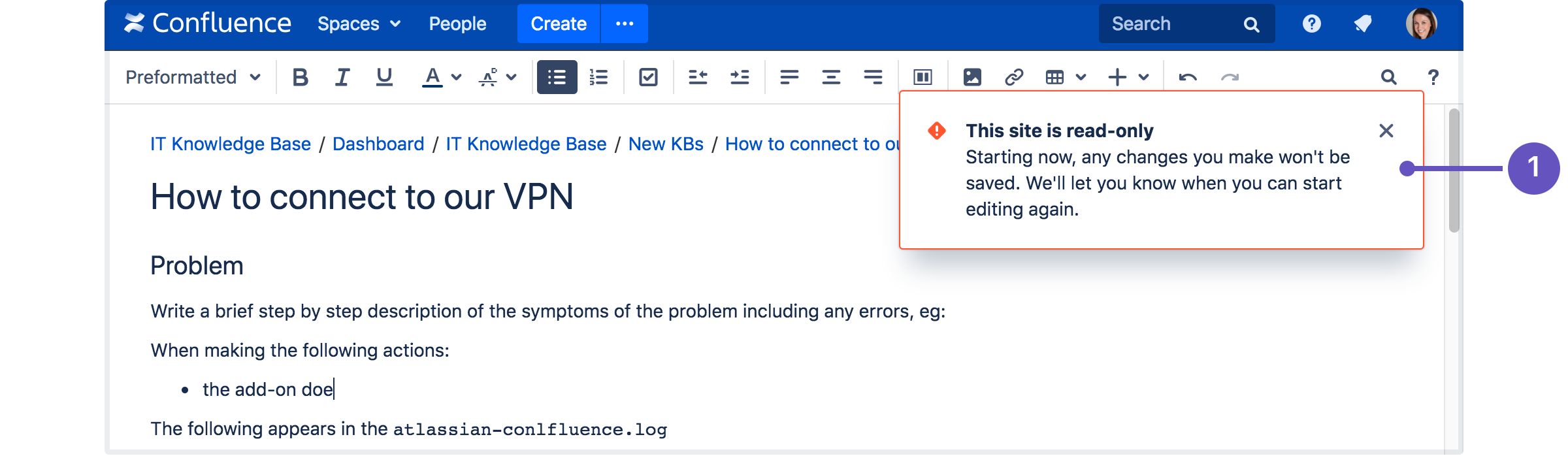Open the more formatting options dropdown
This screenshot has height=456, width=1568.
click(498, 77)
